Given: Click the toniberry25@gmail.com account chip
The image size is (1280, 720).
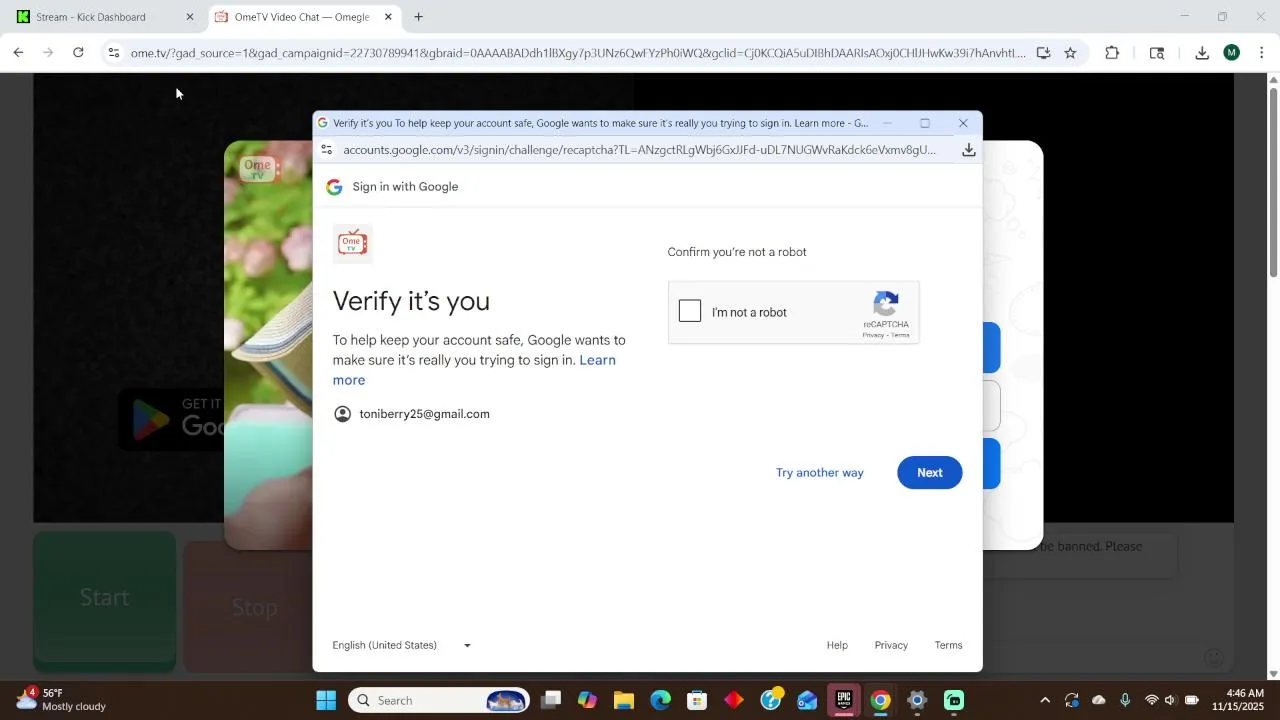Looking at the screenshot, I should [412, 414].
